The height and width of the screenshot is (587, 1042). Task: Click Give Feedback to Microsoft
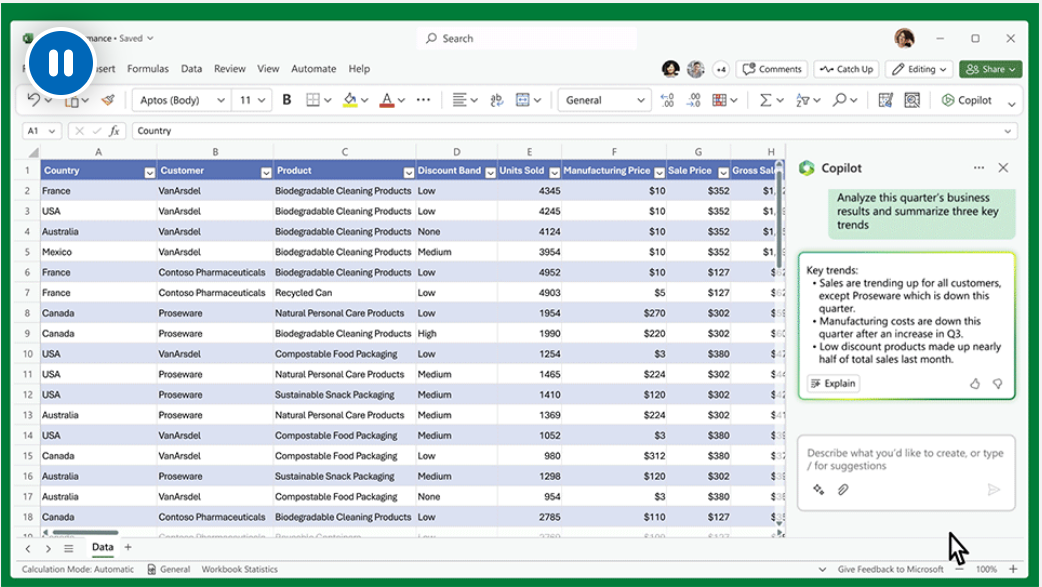tap(890, 570)
